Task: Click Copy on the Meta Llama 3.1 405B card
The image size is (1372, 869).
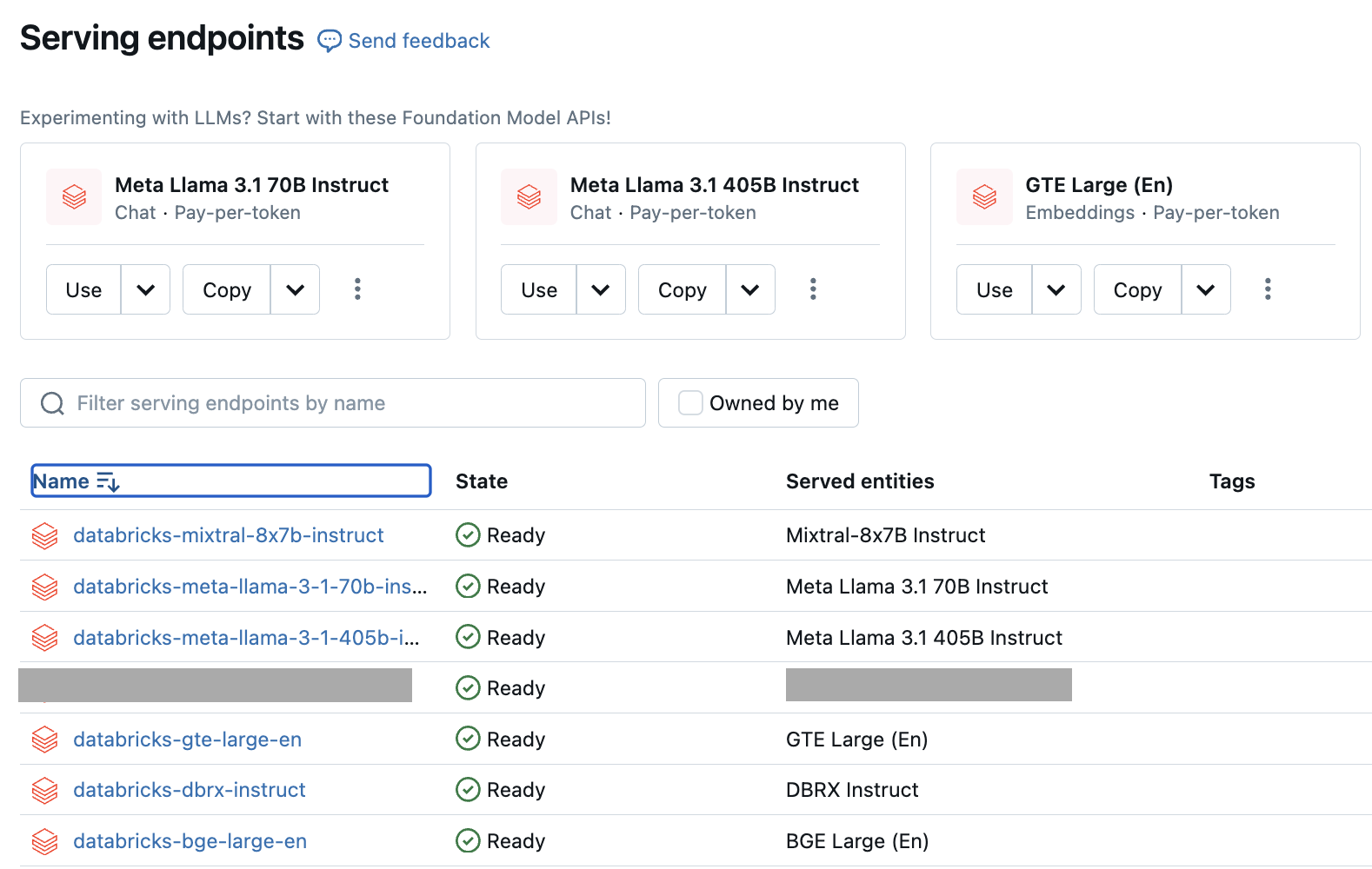Action: click(683, 289)
